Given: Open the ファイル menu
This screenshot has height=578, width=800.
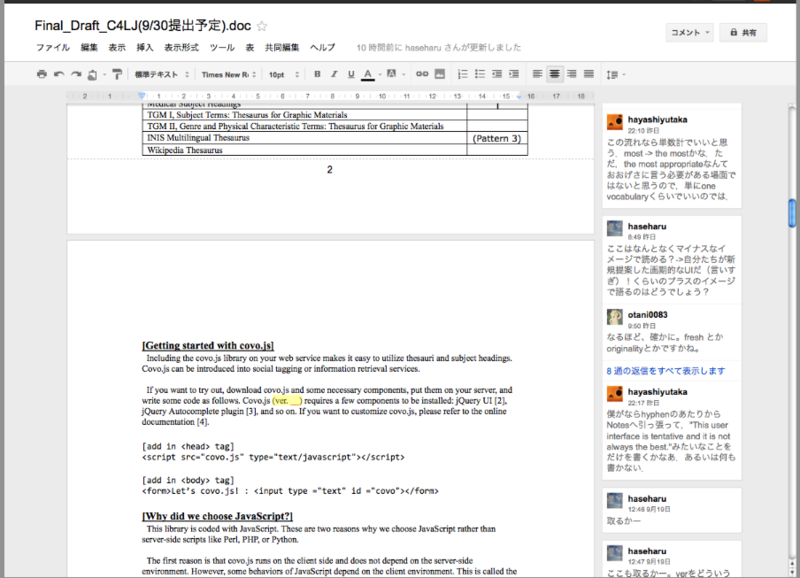Looking at the screenshot, I should pyautogui.click(x=53, y=47).
